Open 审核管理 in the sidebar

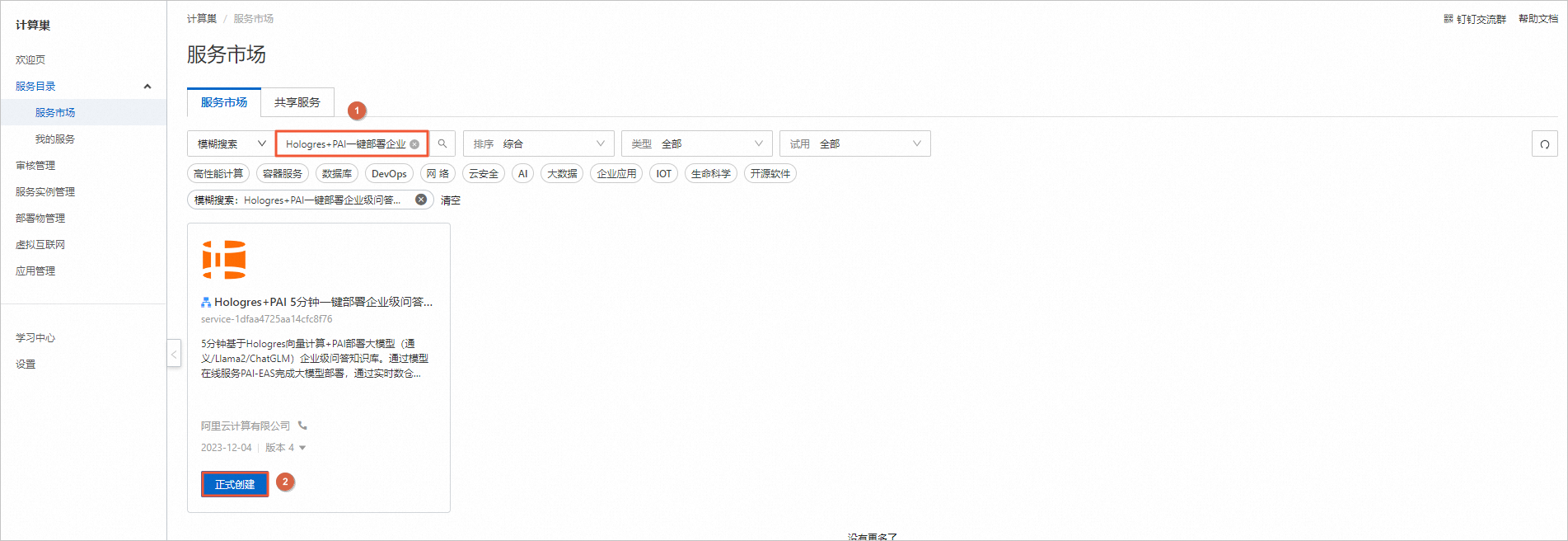point(35,165)
